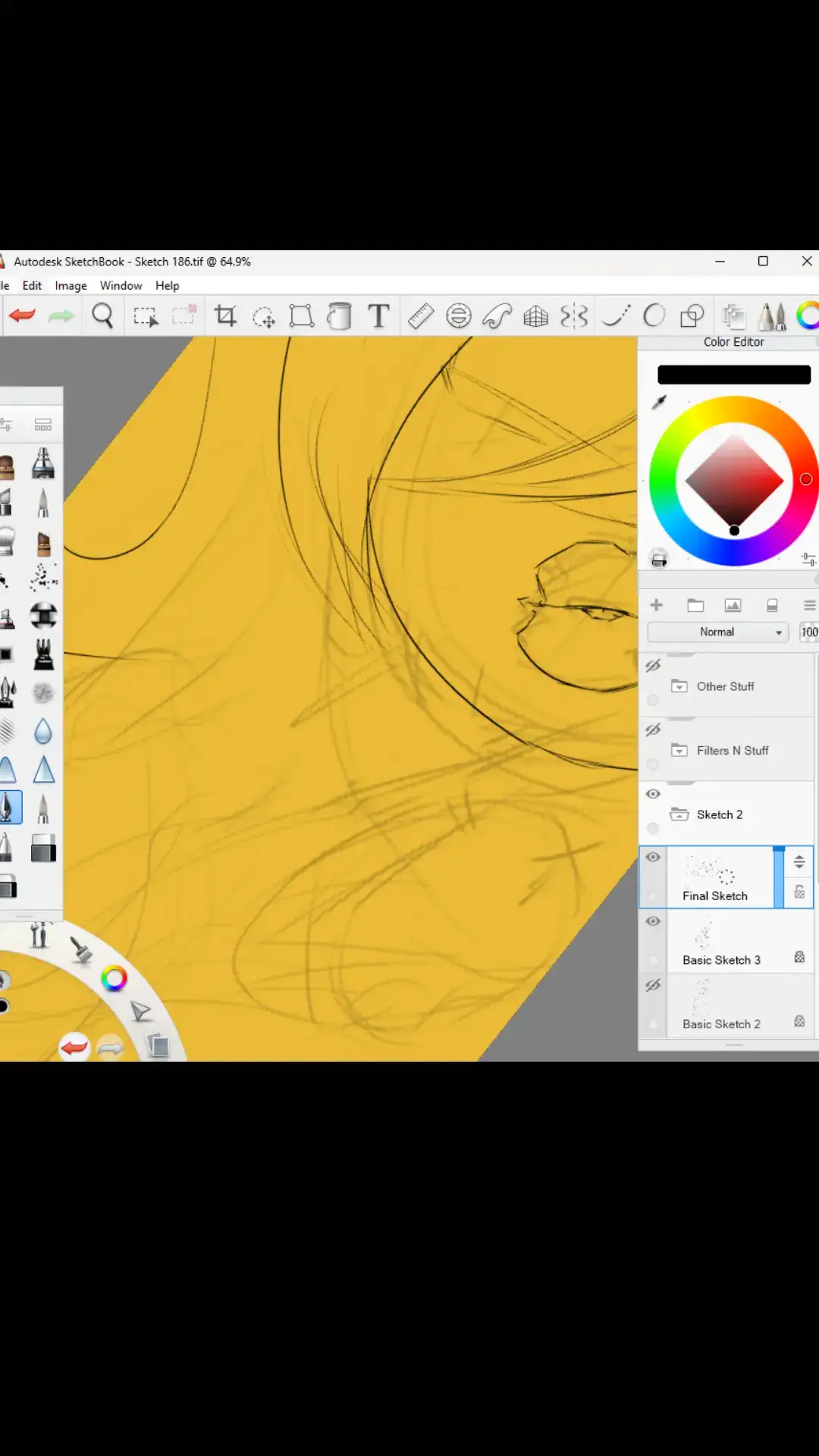The height and width of the screenshot is (1456, 819).
Task: Select the Crop tool in toolbar
Action: [225, 315]
